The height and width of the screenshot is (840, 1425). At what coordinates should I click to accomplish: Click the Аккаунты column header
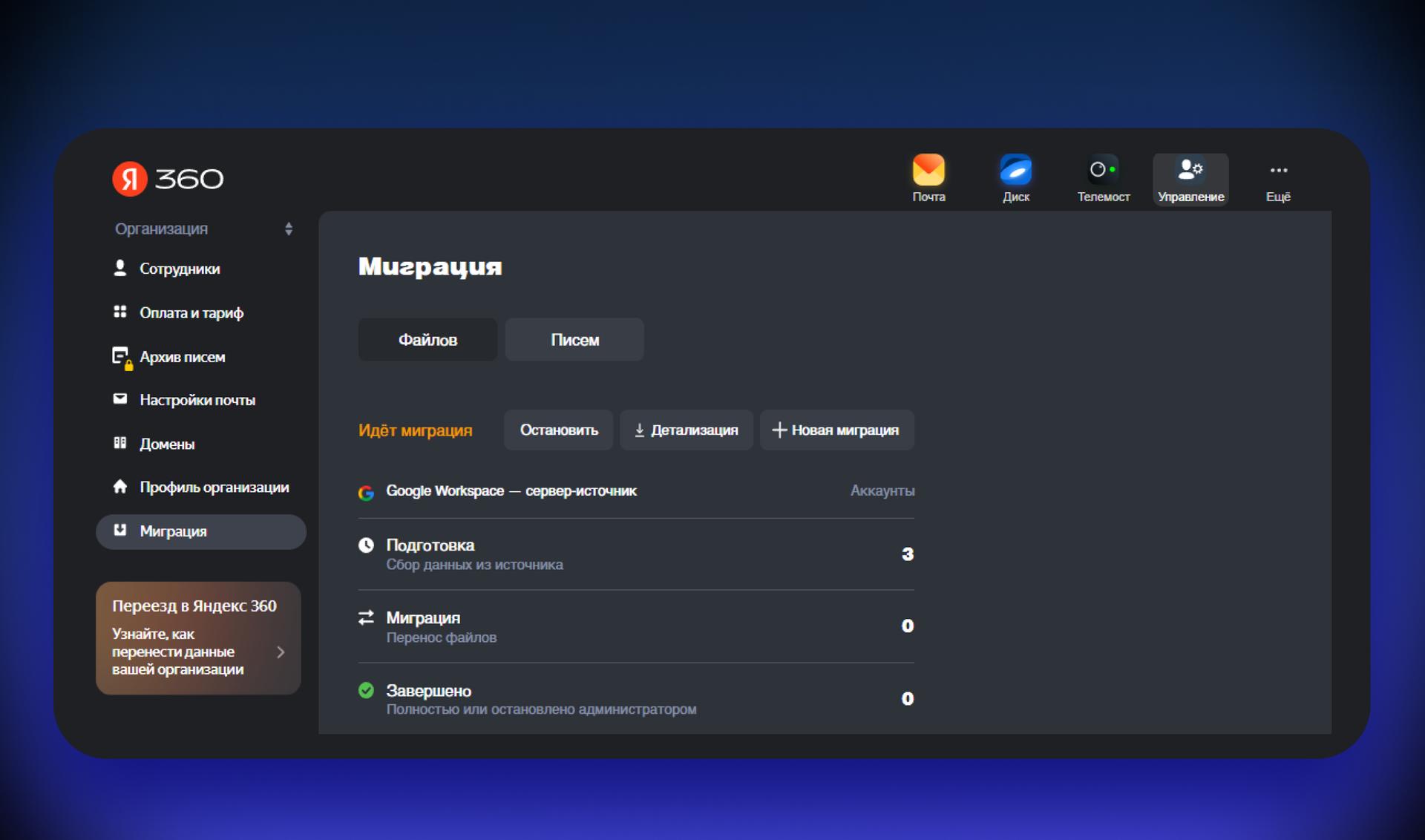(x=882, y=490)
